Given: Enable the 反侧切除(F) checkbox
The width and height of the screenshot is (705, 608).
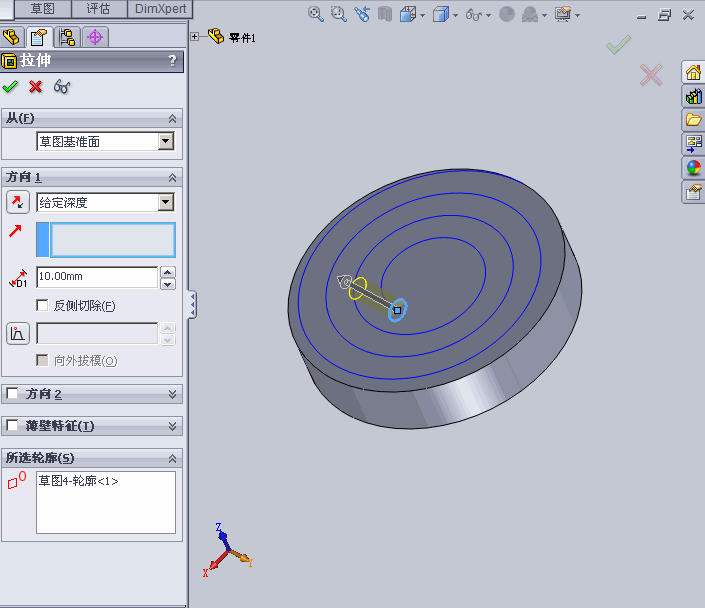Looking at the screenshot, I should tap(42, 305).
